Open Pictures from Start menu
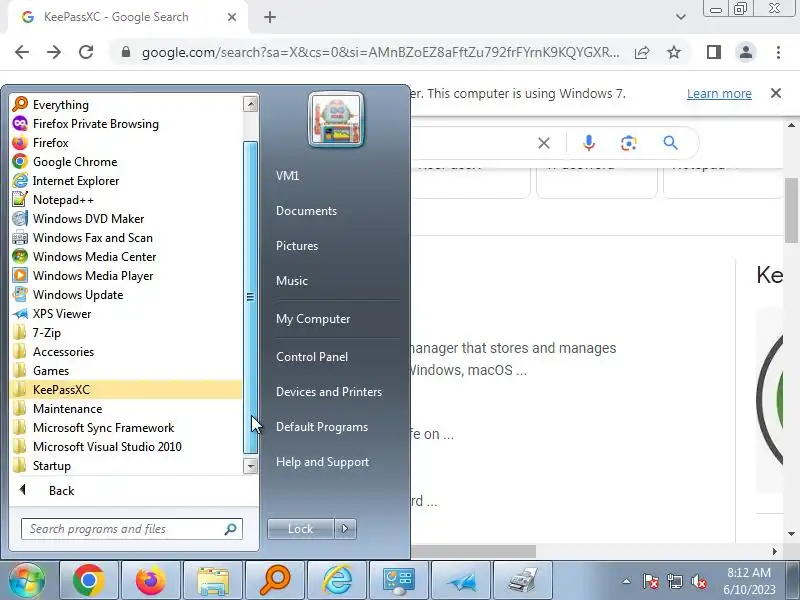800x600 pixels. pos(297,246)
